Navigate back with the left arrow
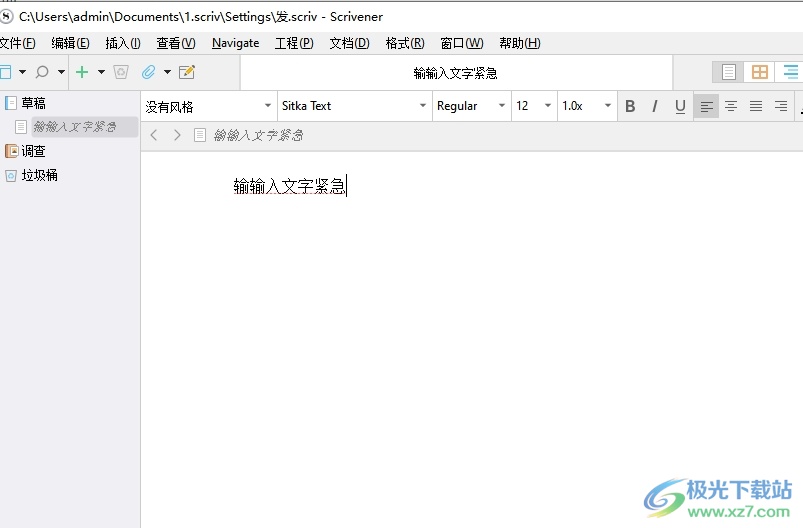Image resolution: width=803 pixels, height=528 pixels. click(154, 135)
